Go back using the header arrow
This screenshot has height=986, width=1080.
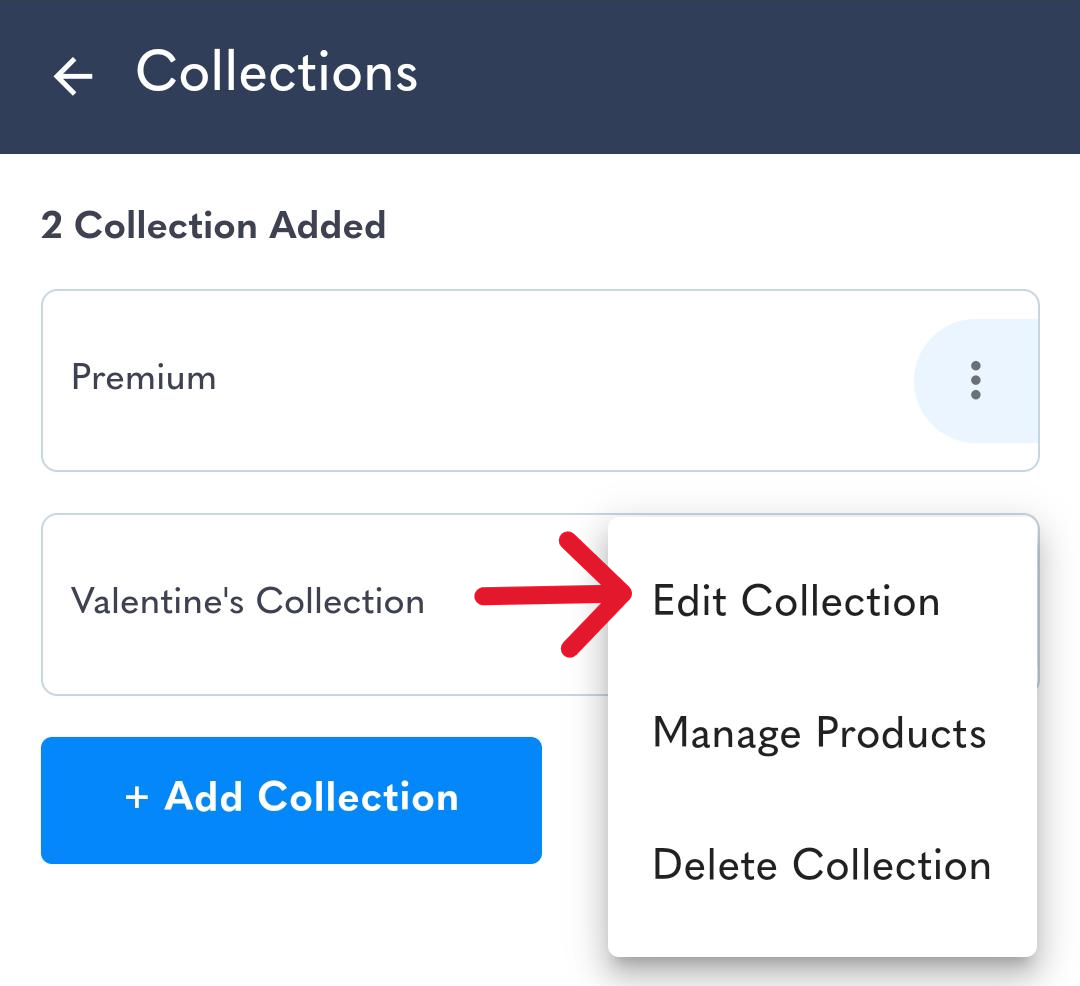coord(73,75)
